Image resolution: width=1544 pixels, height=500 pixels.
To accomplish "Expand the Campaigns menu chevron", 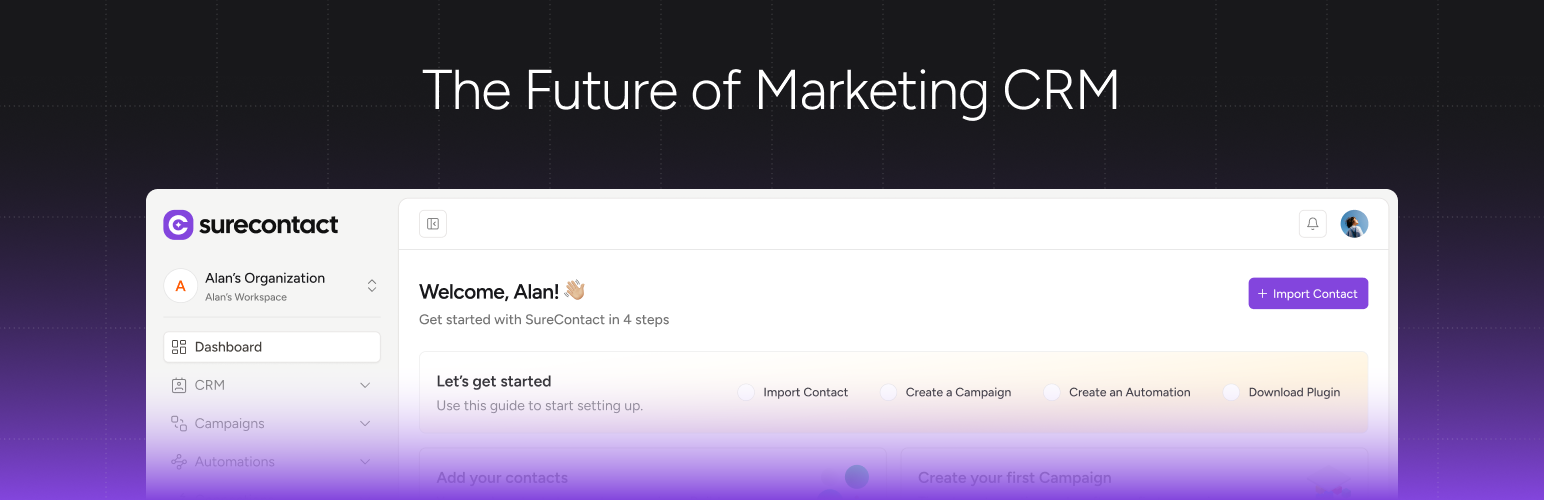I will (x=365, y=424).
